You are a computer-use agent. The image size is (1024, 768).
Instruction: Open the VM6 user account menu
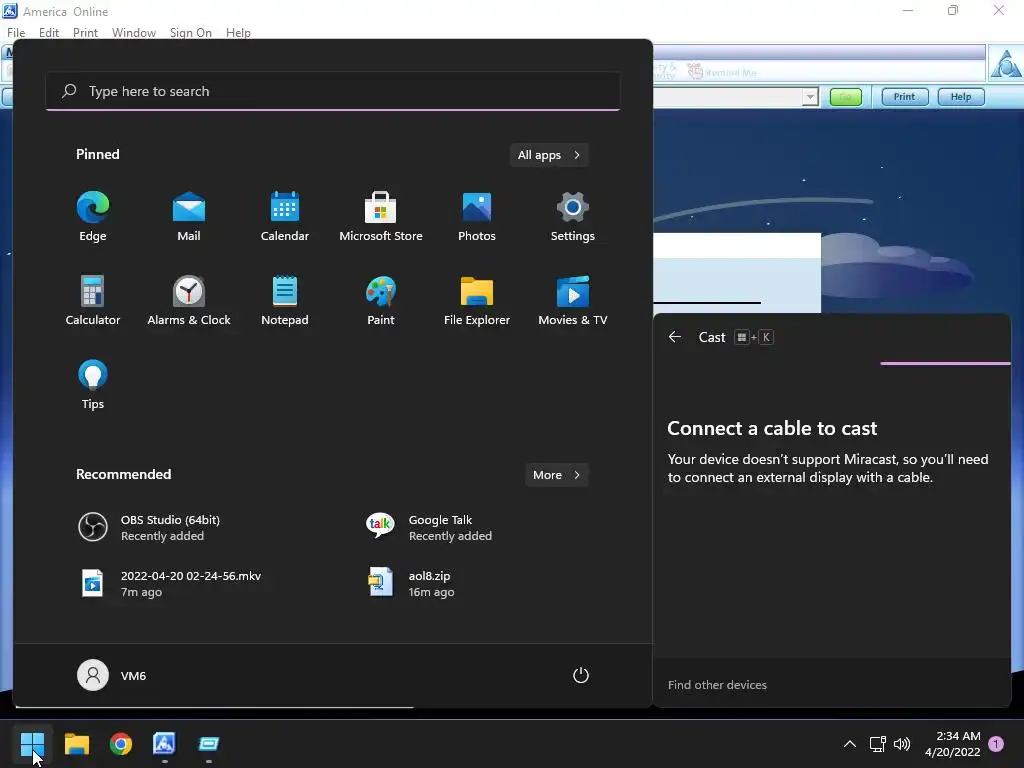pyautogui.click(x=112, y=675)
